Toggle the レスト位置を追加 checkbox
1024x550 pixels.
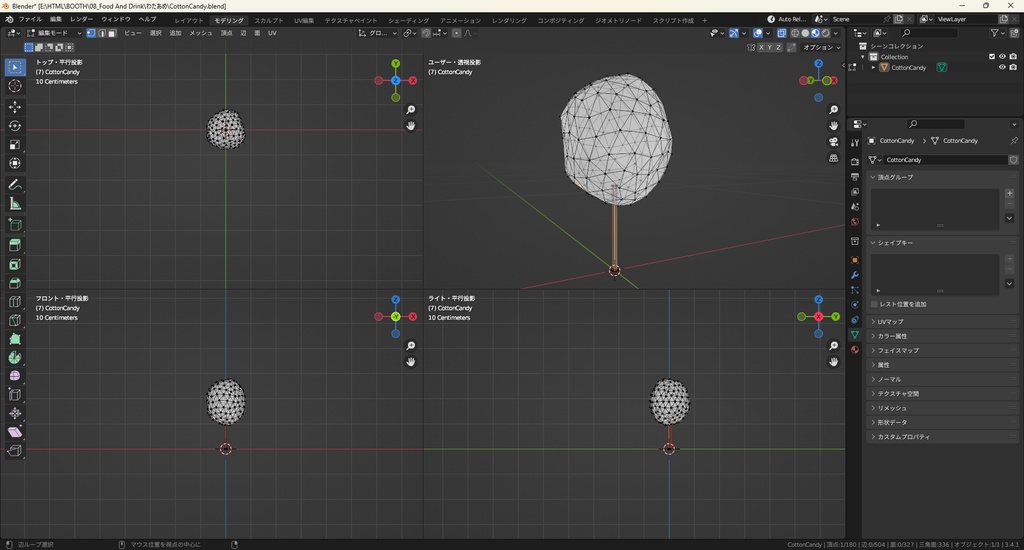[x=875, y=304]
